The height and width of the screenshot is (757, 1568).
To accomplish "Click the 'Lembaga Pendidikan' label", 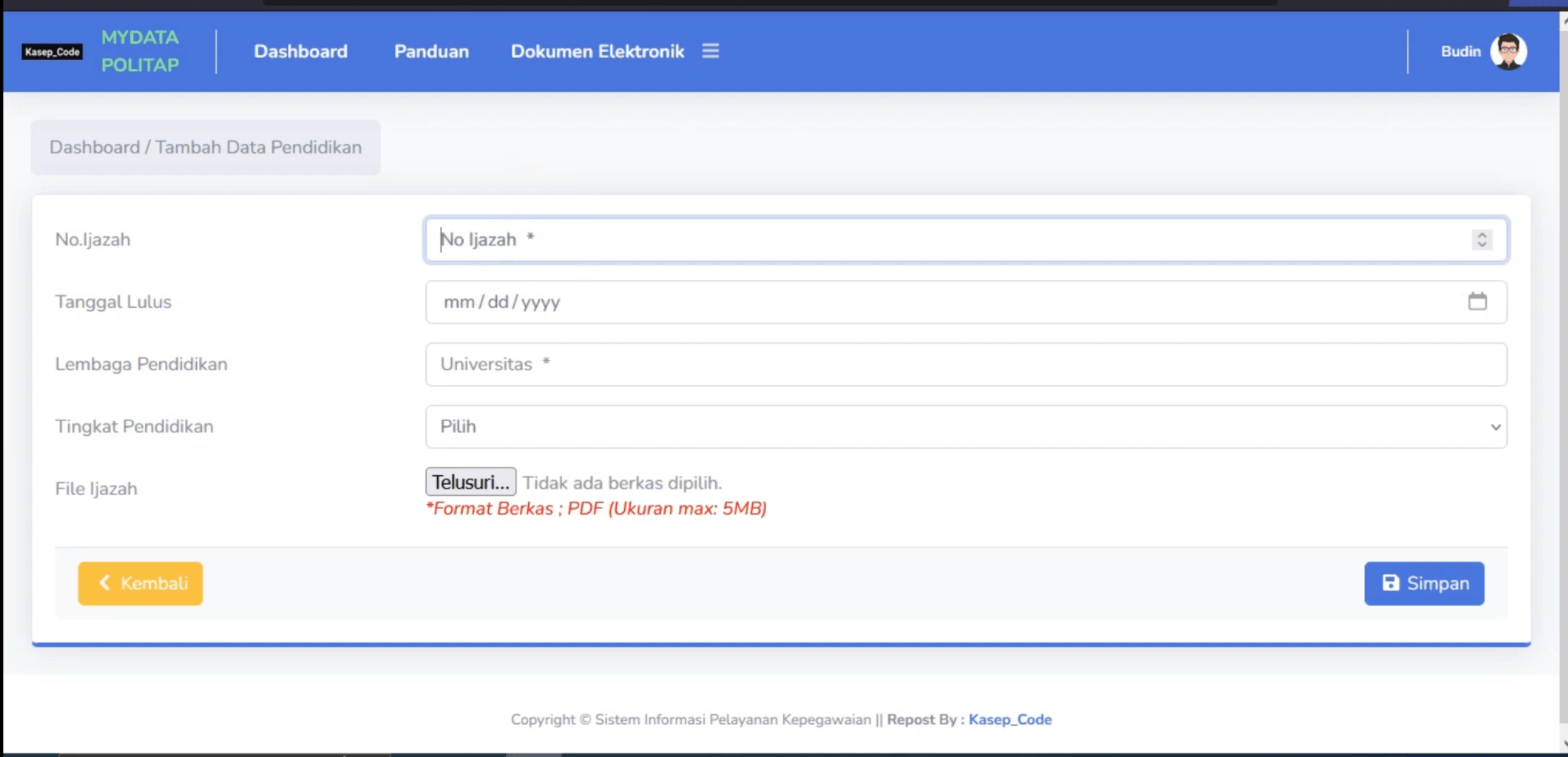I will pyautogui.click(x=141, y=364).
